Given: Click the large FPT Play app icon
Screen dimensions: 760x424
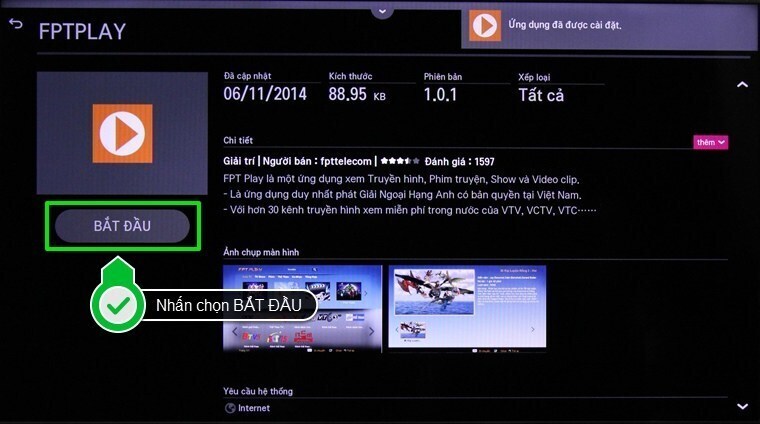Looking at the screenshot, I should pos(122,133).
